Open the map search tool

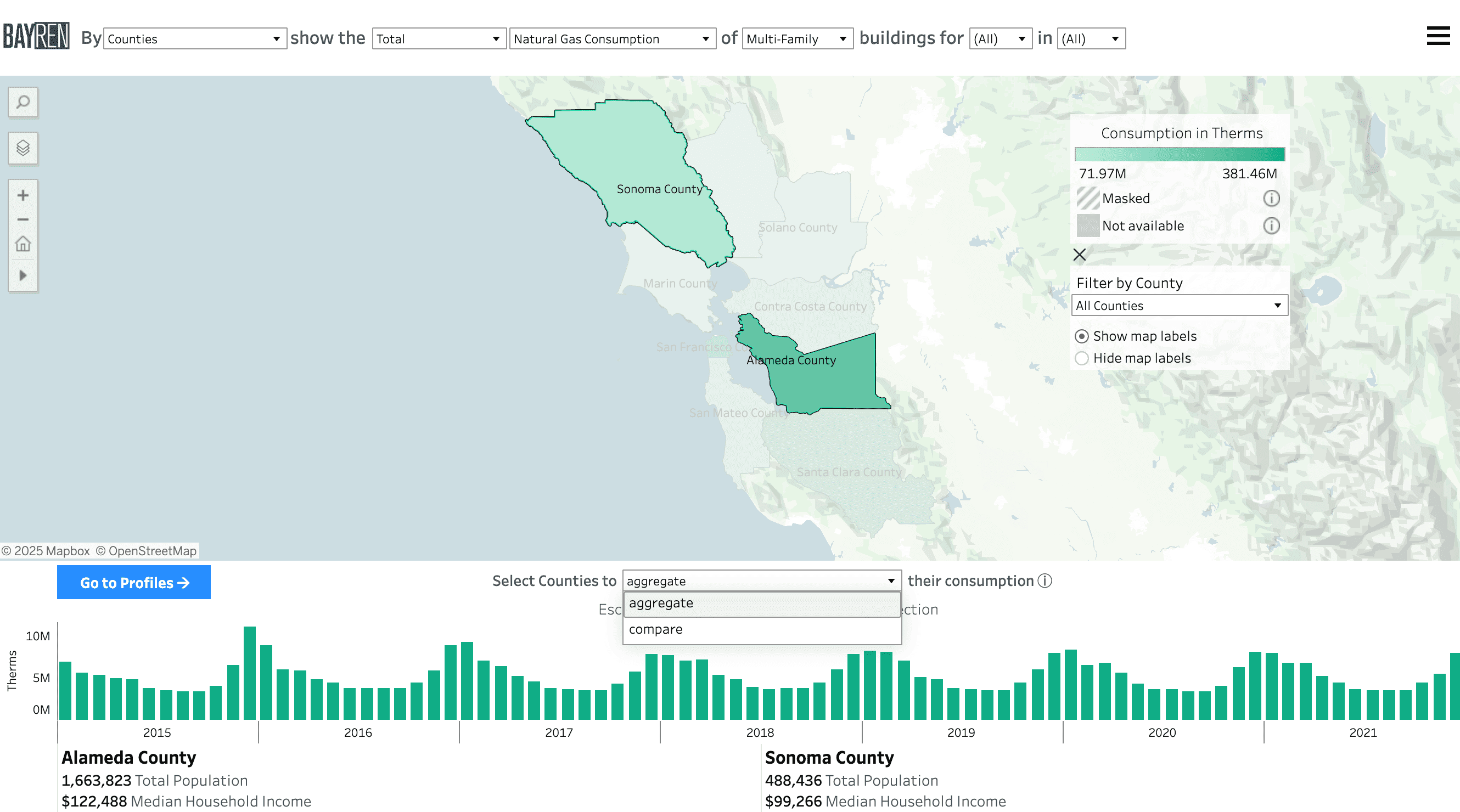23,102
